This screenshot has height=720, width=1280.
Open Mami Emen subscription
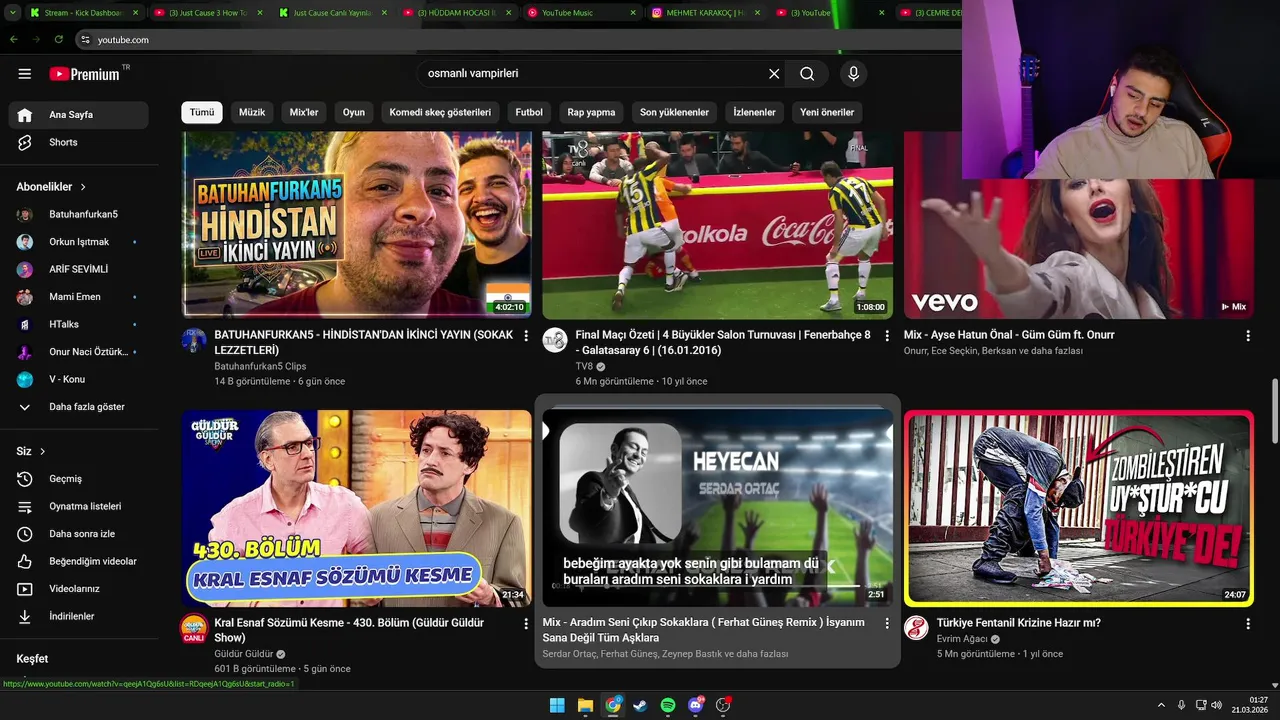point(78,297)
